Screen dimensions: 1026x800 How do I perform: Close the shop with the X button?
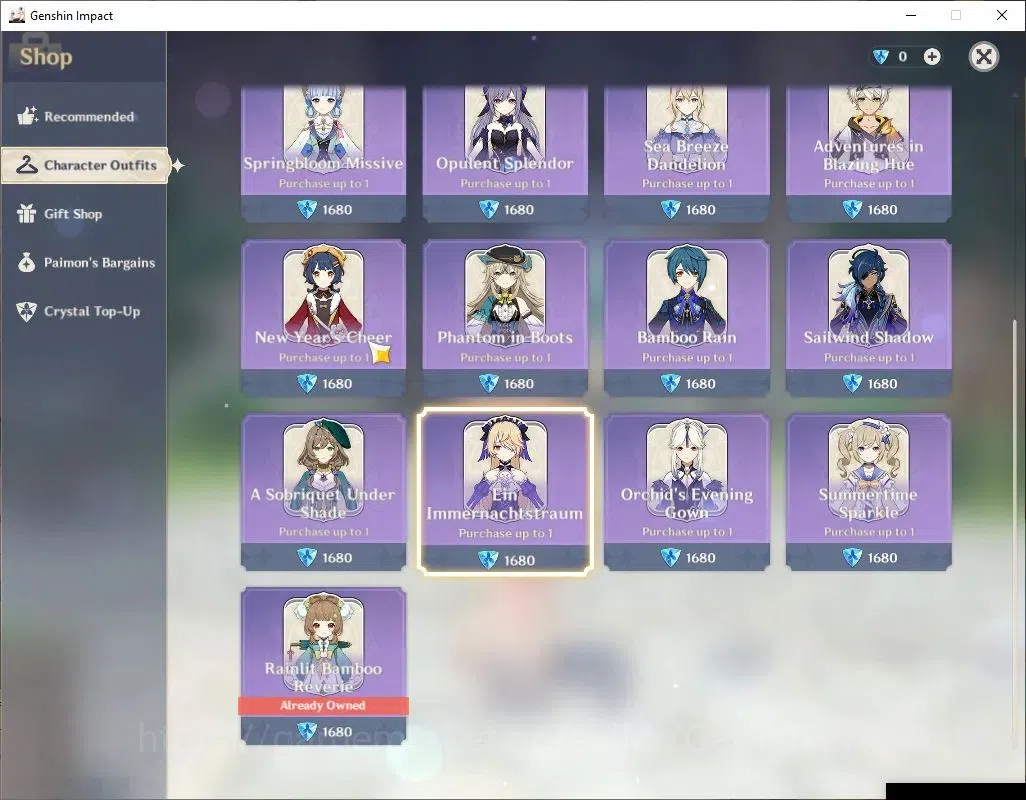(x=983, y=57)
